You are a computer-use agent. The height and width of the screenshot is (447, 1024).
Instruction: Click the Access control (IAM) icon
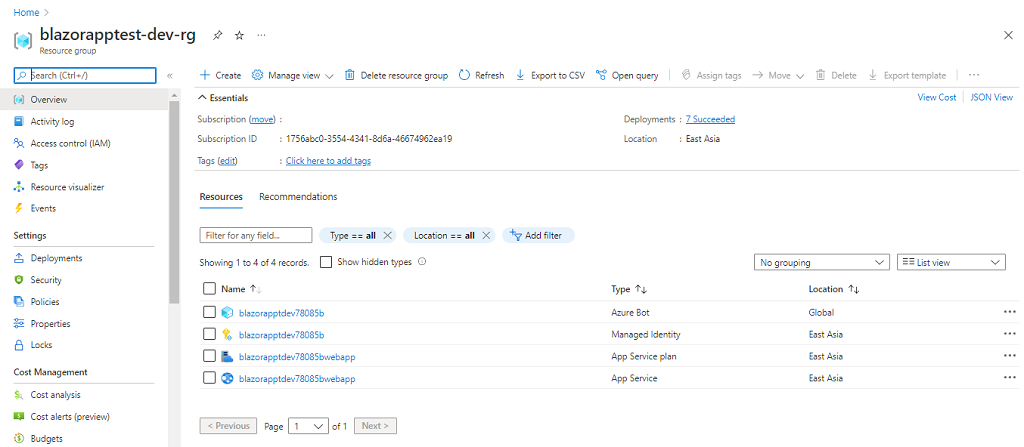(19, 143)
